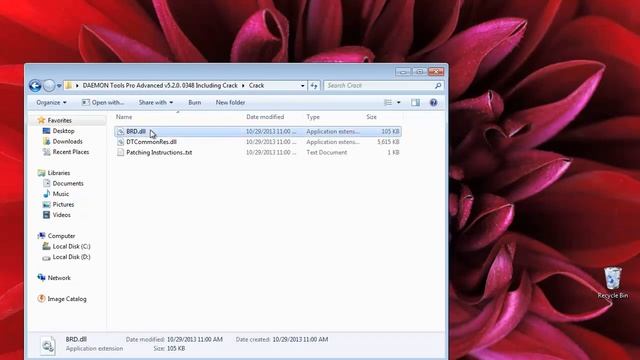Open Help via question mark icon
Screen dimensions: 640x360
tap(433, 102)
